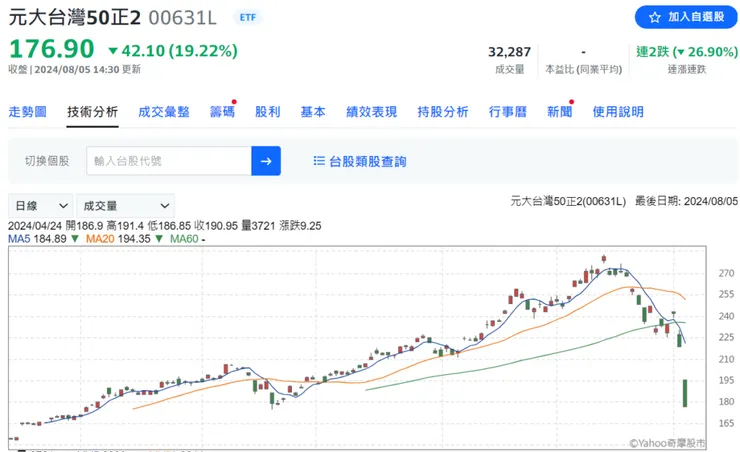The width and height of the screenshot is (740, 452).
Task: Open the 使用說明 tab
Action: click(x=618, y=112)
